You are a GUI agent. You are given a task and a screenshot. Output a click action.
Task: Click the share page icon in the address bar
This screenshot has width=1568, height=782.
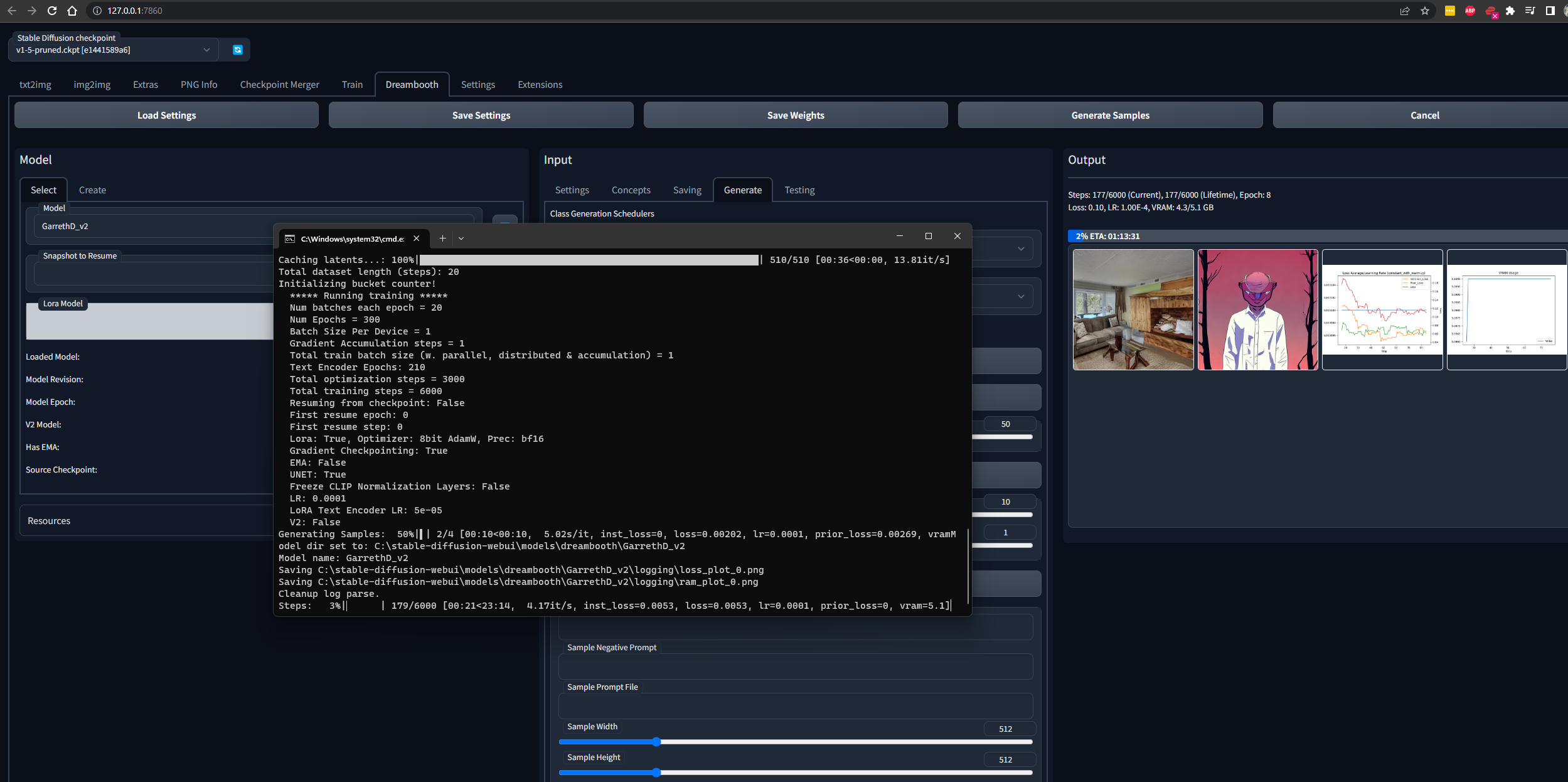tap(1405, 11)
